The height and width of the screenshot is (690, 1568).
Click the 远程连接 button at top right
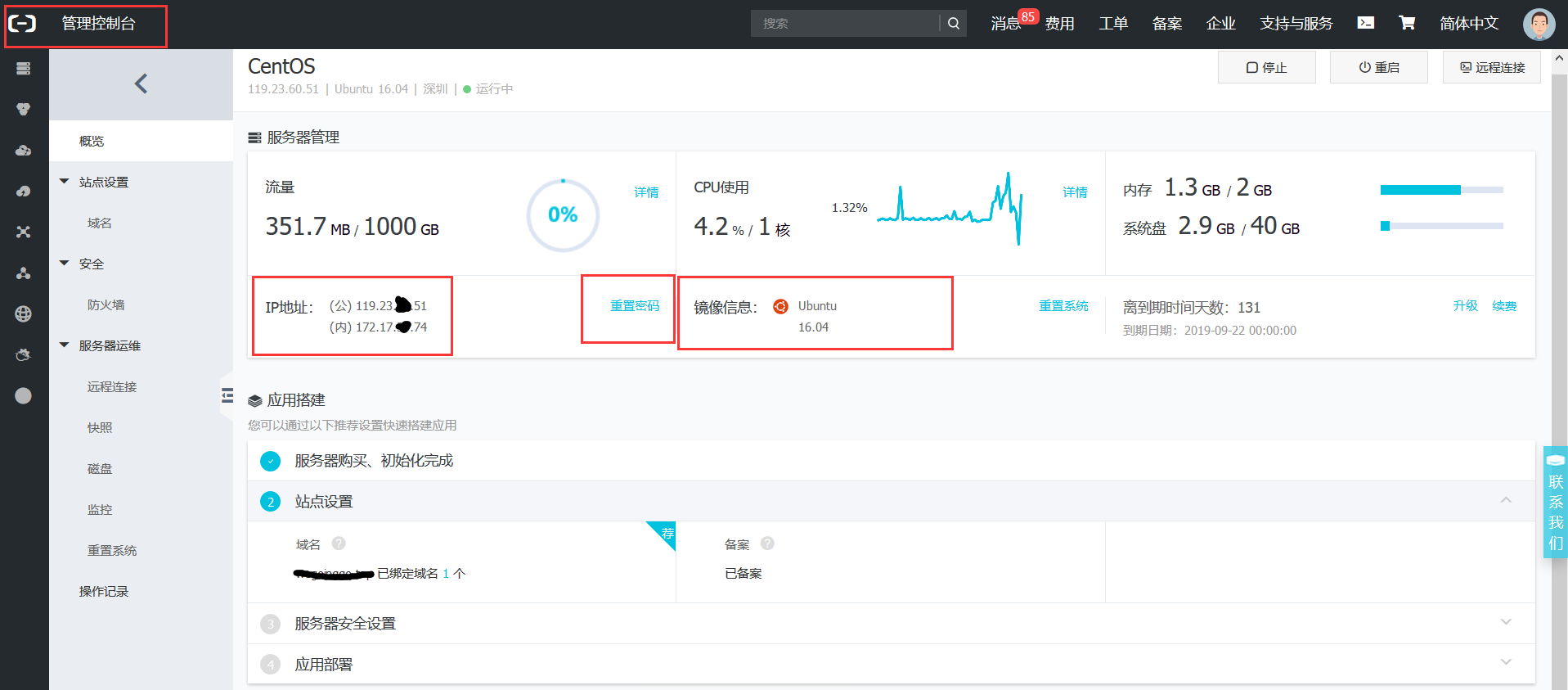pos(1492,67)
